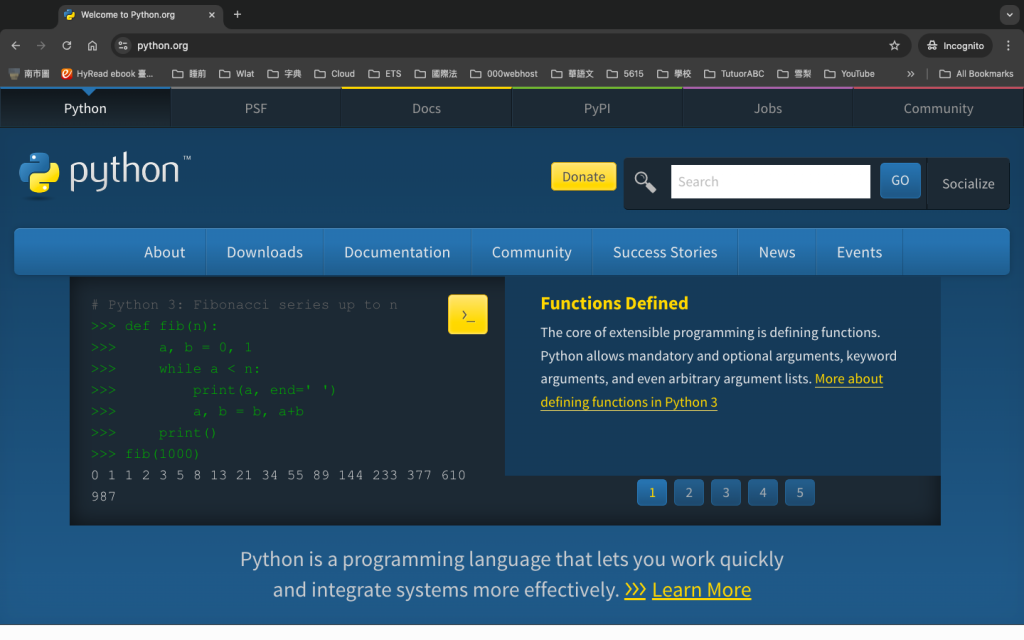Select slide 5 of the code carousel
Viewport: 1024px width, 640px height.
click(800, 492)
